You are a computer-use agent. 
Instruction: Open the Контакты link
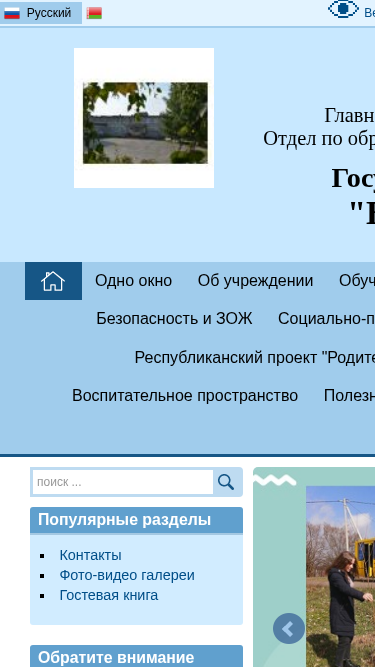tap(91, 555)
